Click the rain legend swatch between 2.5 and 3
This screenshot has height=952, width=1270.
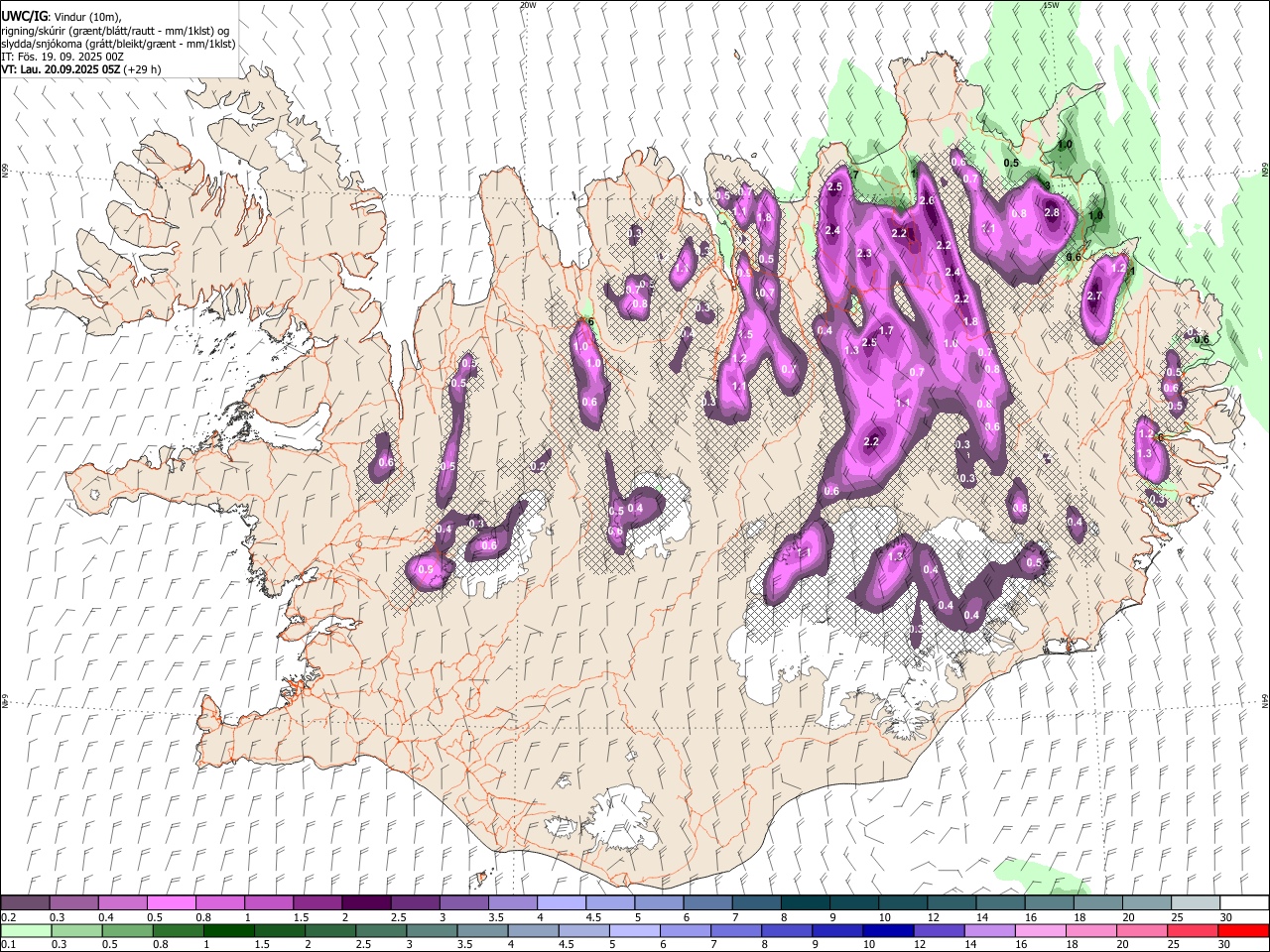[380, 931]
